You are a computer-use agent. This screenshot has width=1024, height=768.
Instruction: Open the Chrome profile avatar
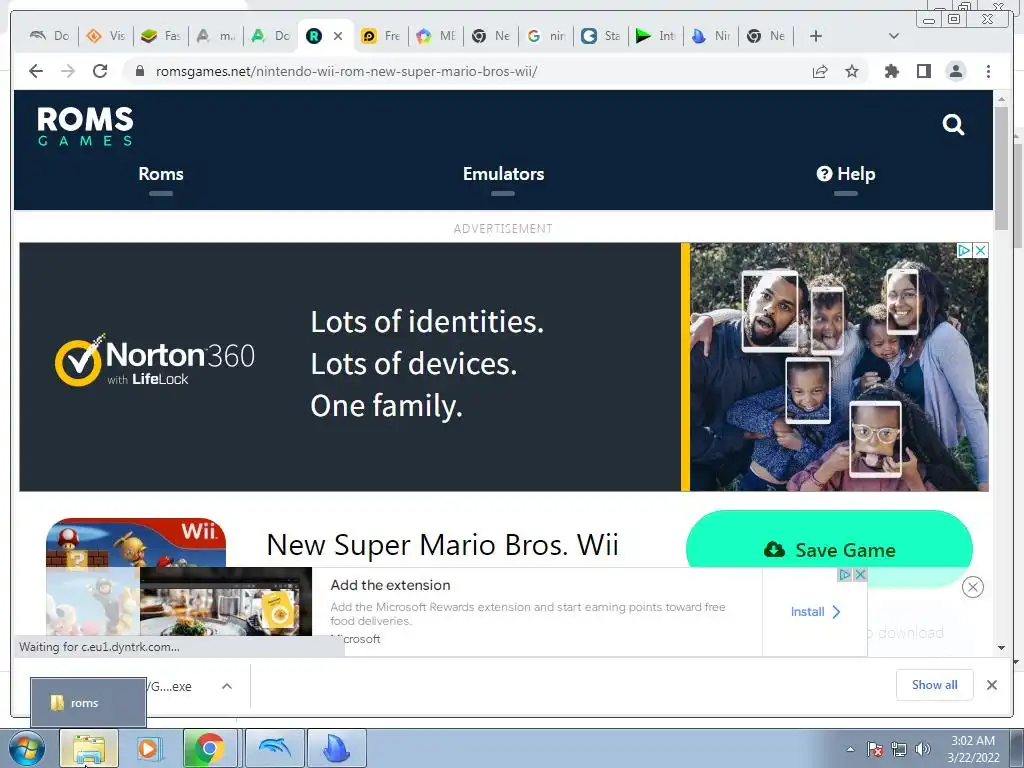pyautogui.click(x=956, y=71)
